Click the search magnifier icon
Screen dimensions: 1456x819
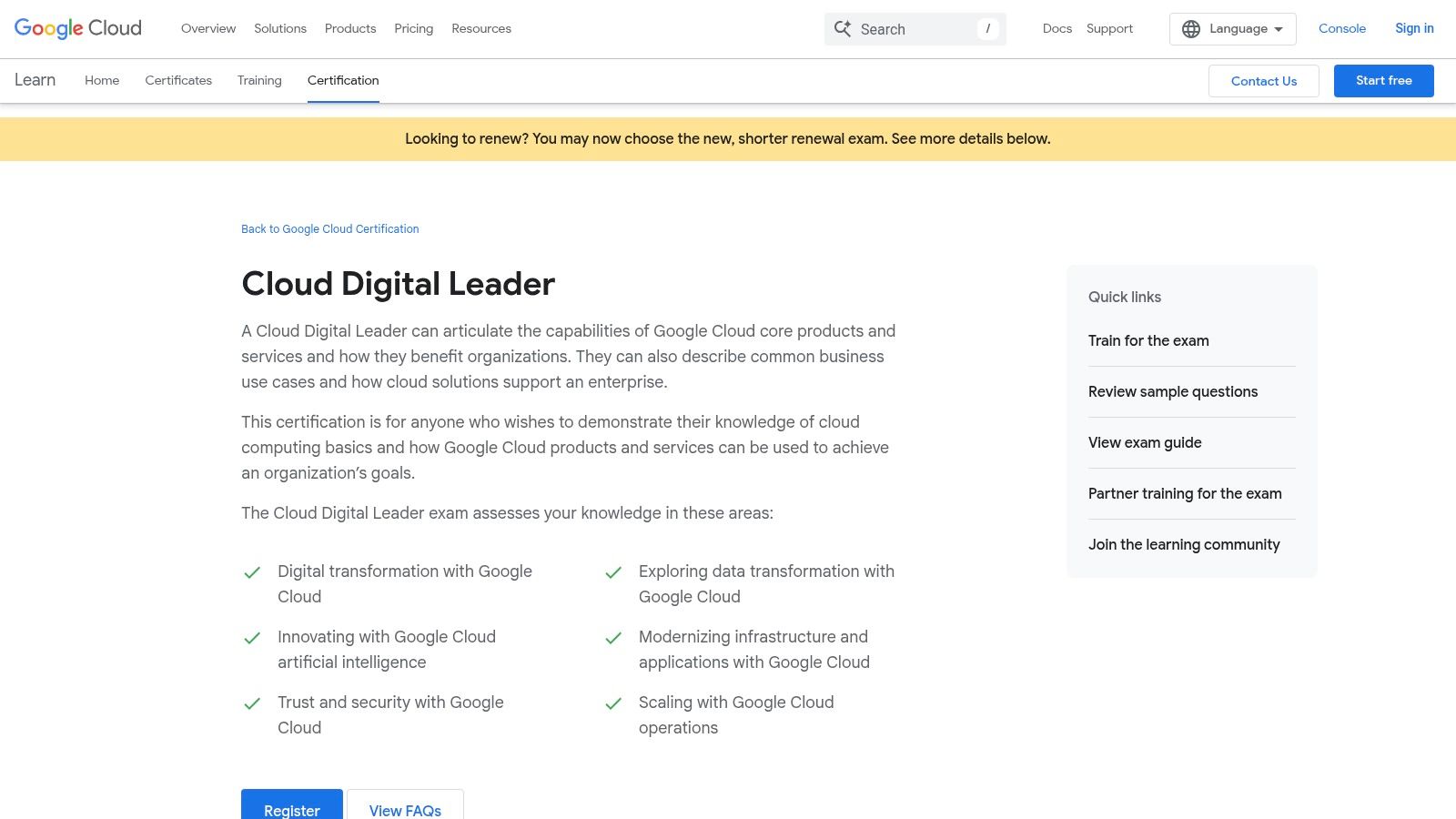pos(843,28)
